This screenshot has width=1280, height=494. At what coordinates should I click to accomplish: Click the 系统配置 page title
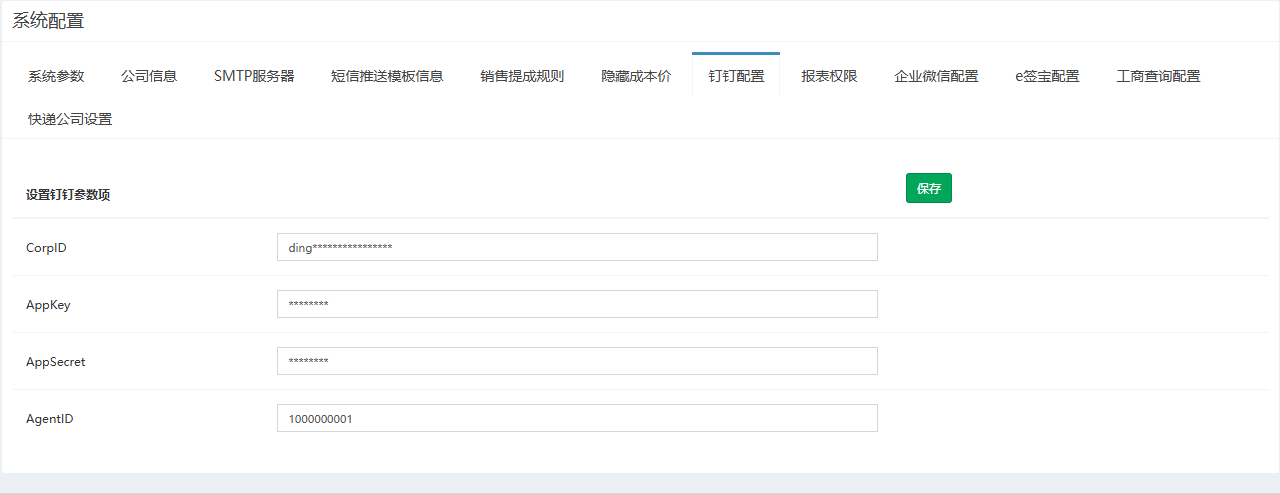[48, 21]
